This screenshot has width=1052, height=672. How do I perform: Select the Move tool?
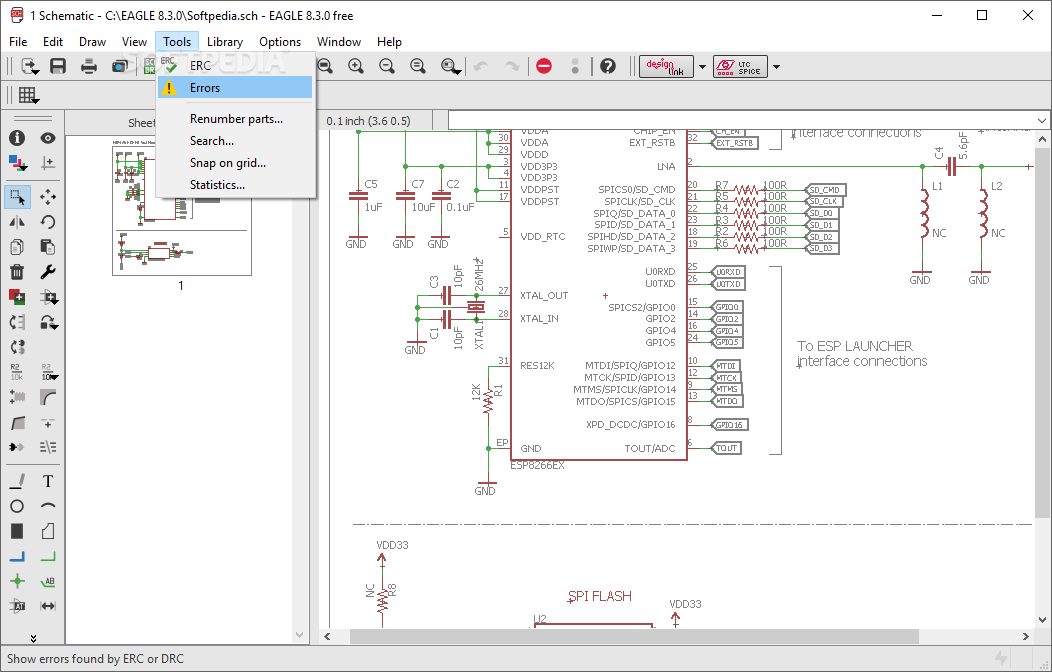point(48,197)
